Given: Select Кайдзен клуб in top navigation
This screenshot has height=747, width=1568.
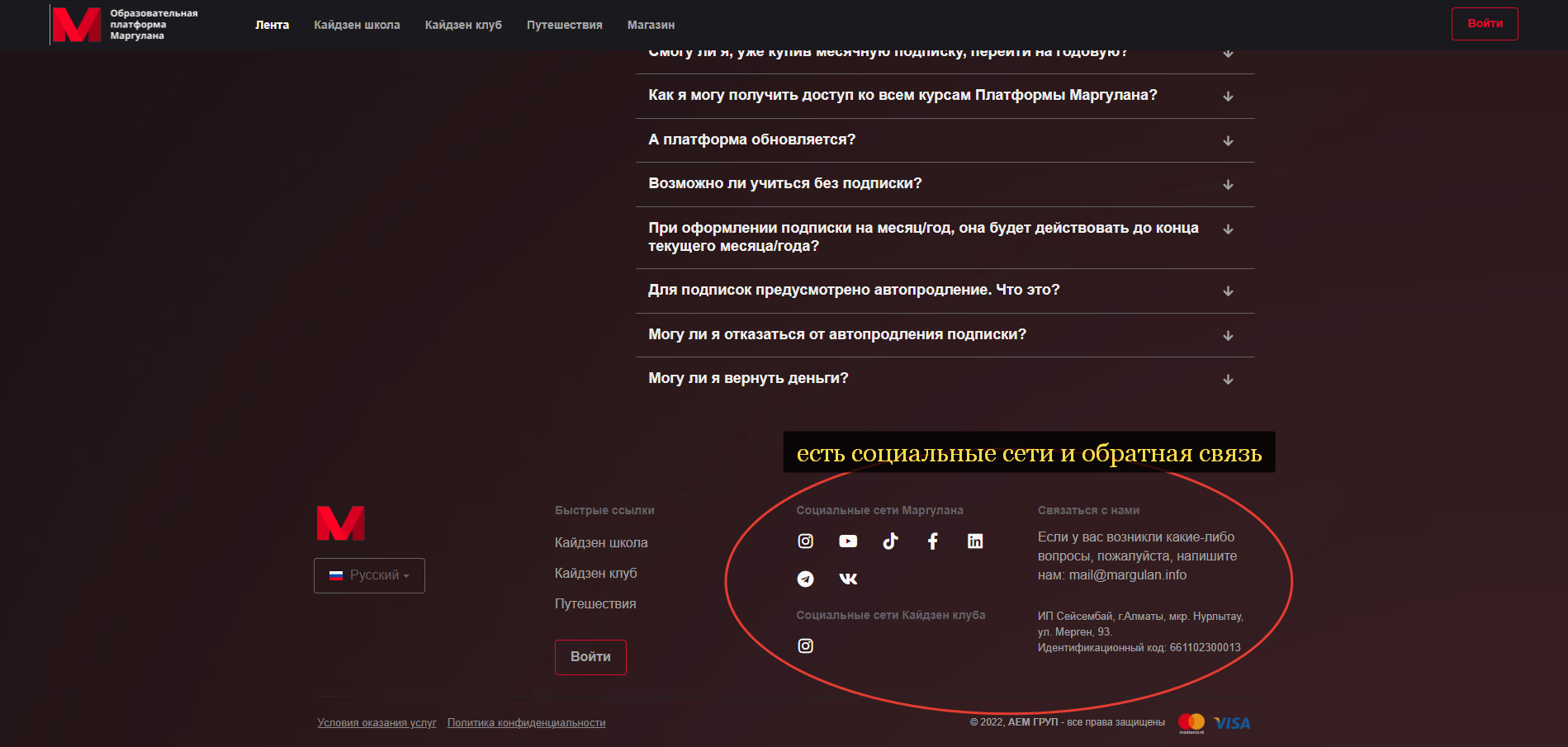Looking at the screenshot, I should (463, 25).
